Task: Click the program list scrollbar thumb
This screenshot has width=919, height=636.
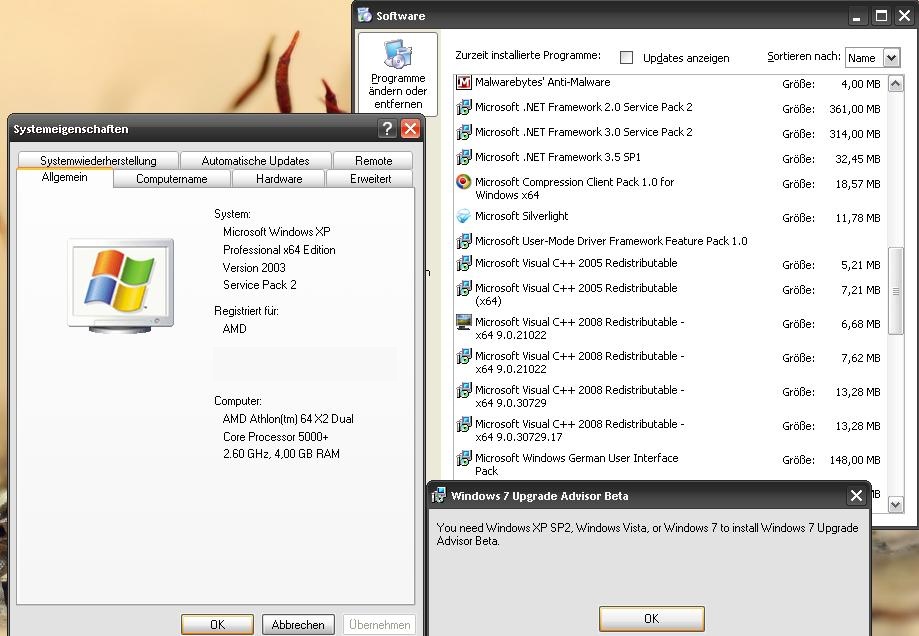Action: coord(895,291)
